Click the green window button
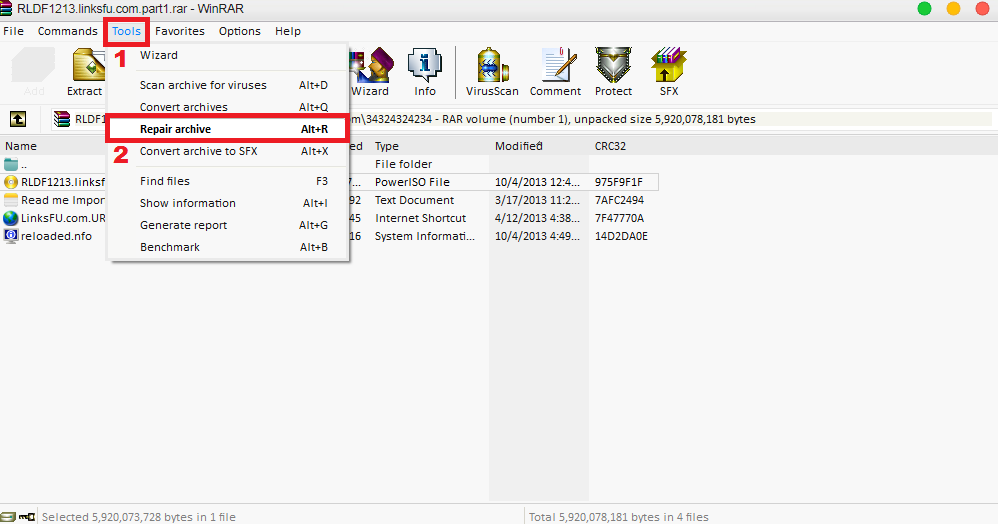This screenshot has width=998, height=524. [x=924, y=8]
